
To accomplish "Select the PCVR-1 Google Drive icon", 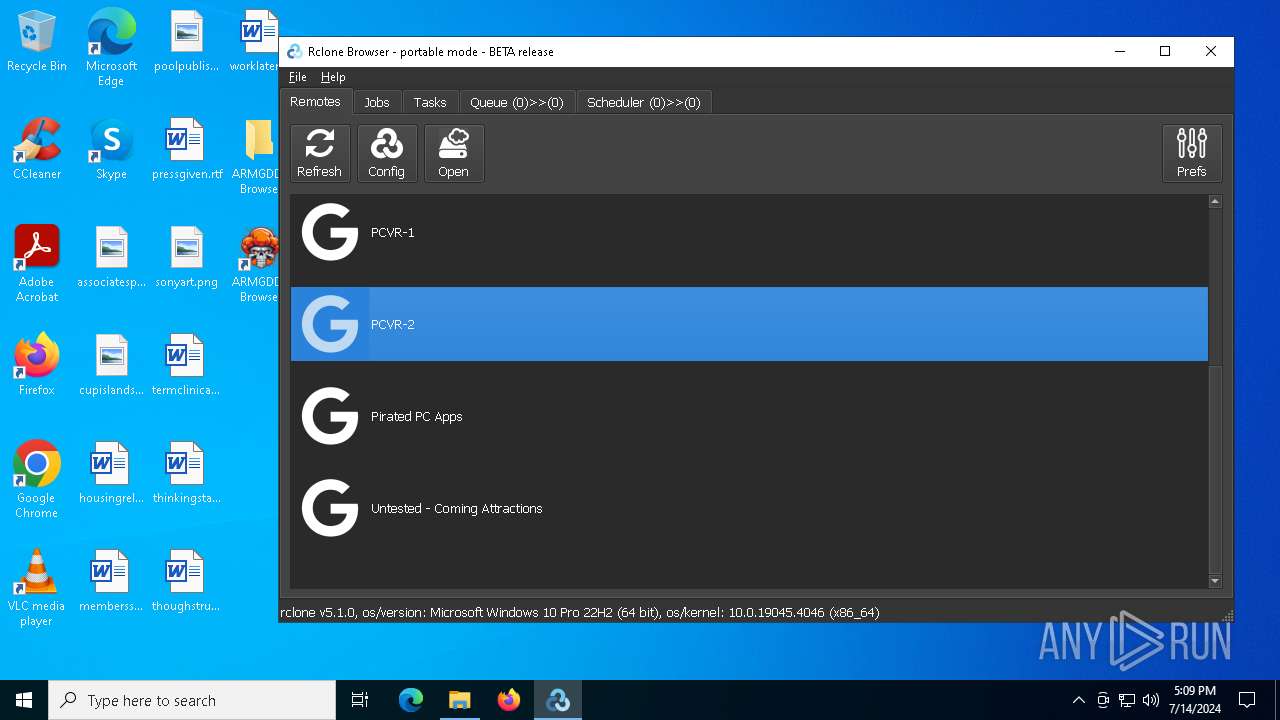I will point(330,232).
